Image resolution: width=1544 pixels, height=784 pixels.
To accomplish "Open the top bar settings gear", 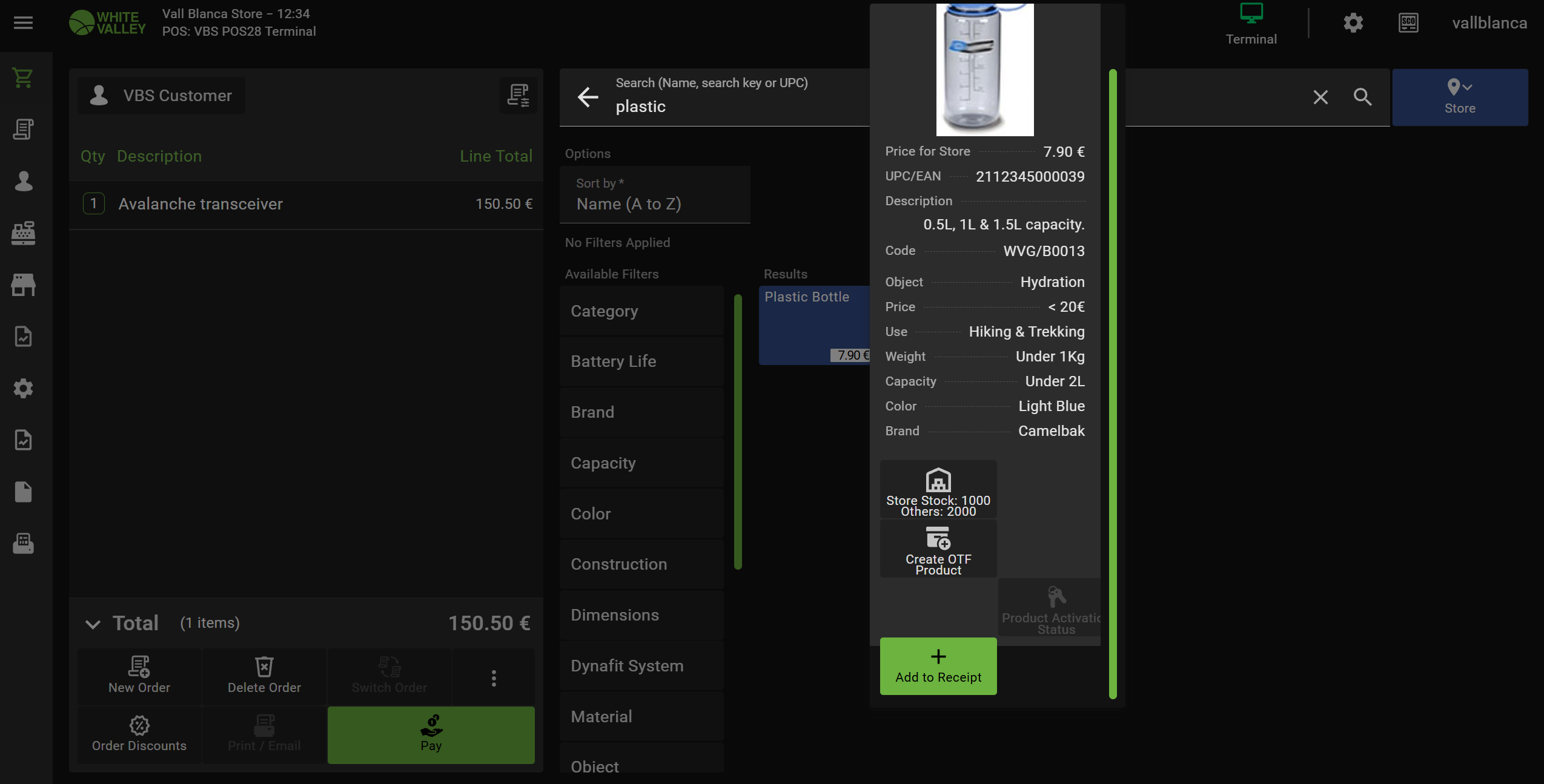I will (x=1353, y=23).
